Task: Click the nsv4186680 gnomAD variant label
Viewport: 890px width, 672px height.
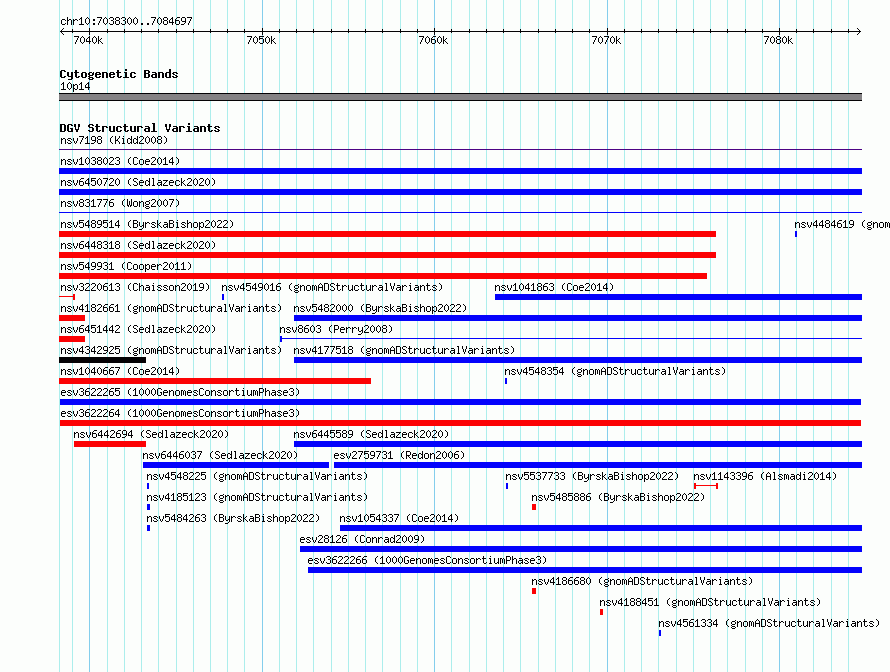Action: [x=642, y=581]
